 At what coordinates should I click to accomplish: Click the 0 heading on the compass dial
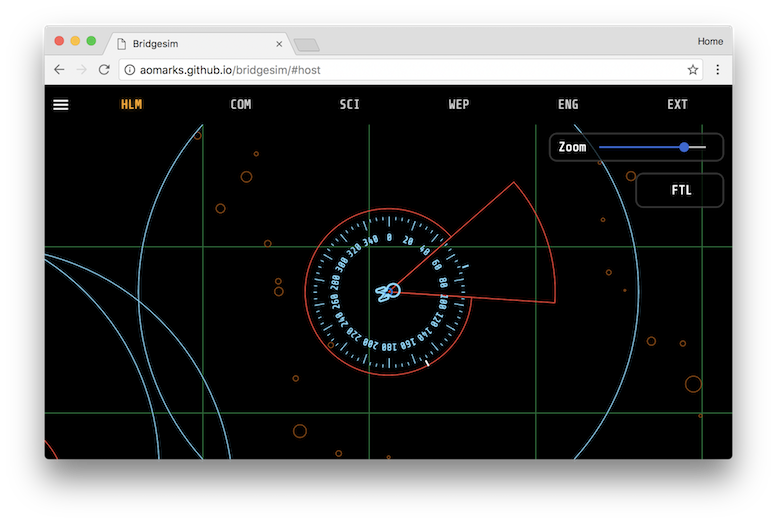coord(389,238)
